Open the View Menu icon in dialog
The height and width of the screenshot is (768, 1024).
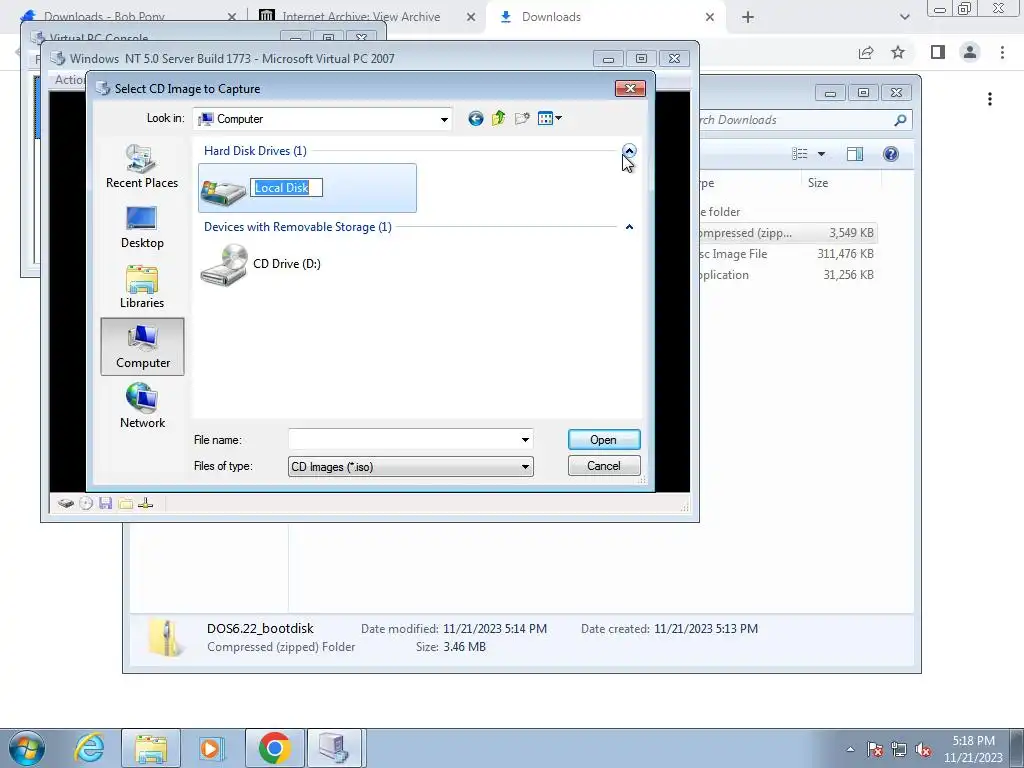pyautogui.click(x=549, y=118)
